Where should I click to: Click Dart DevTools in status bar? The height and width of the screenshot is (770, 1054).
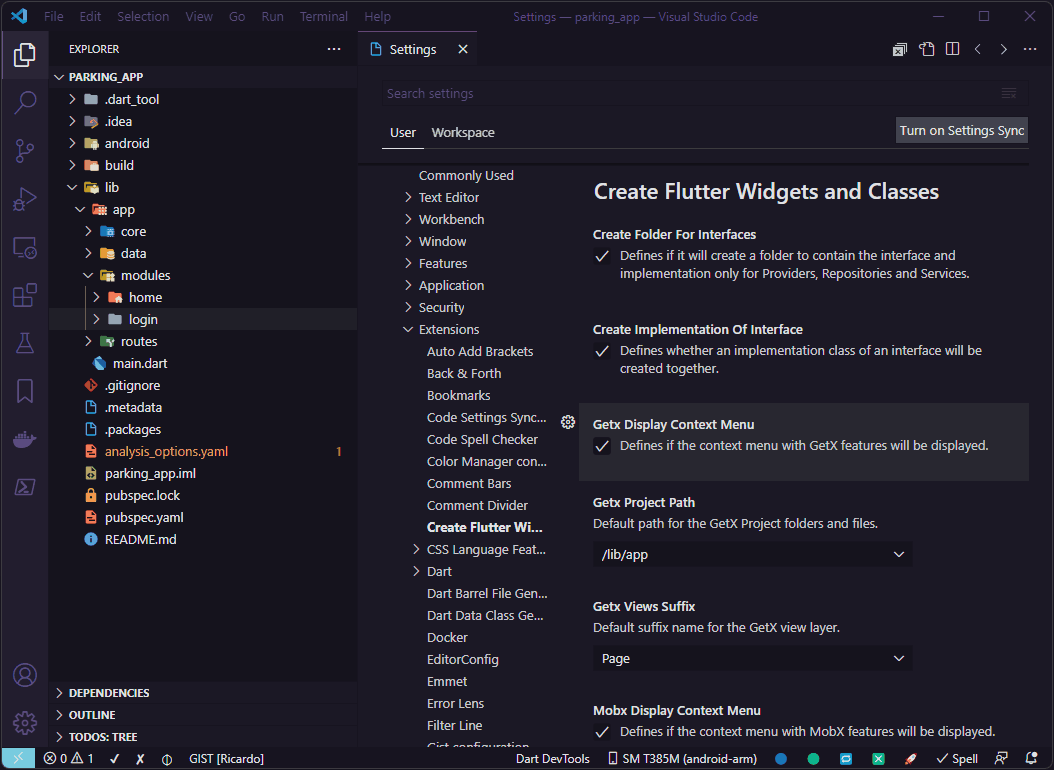[x=553, y=759]
